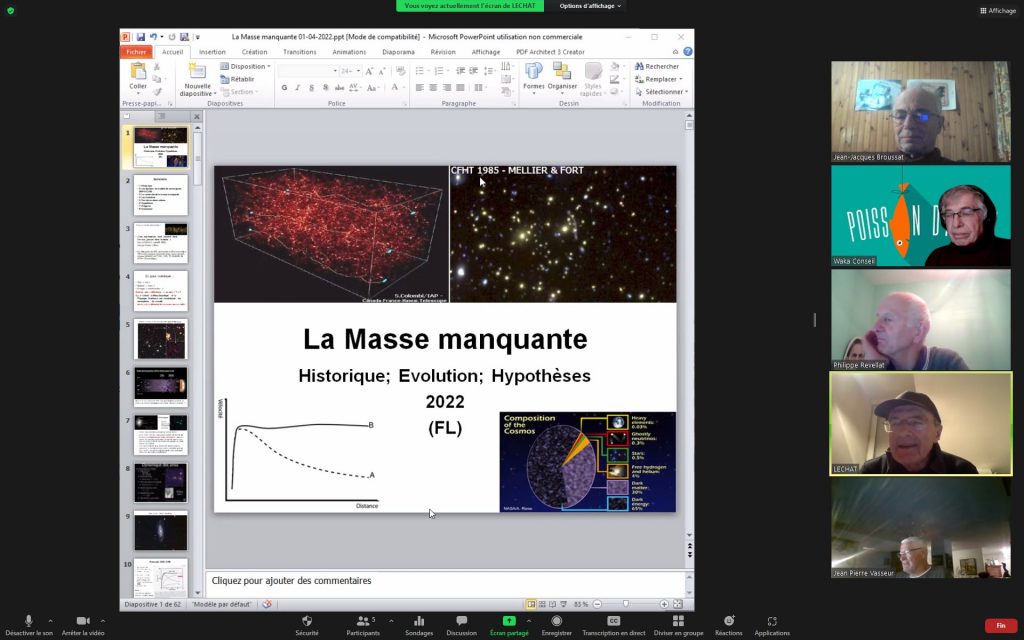
Task: Open the Création ribbon tab
Action: pos(254,52)
